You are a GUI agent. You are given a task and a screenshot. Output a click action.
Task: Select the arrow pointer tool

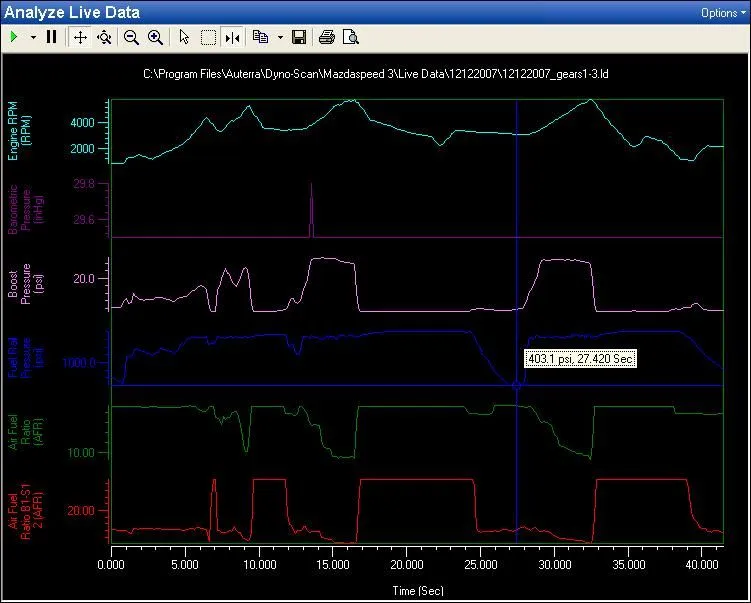[184, 37]
